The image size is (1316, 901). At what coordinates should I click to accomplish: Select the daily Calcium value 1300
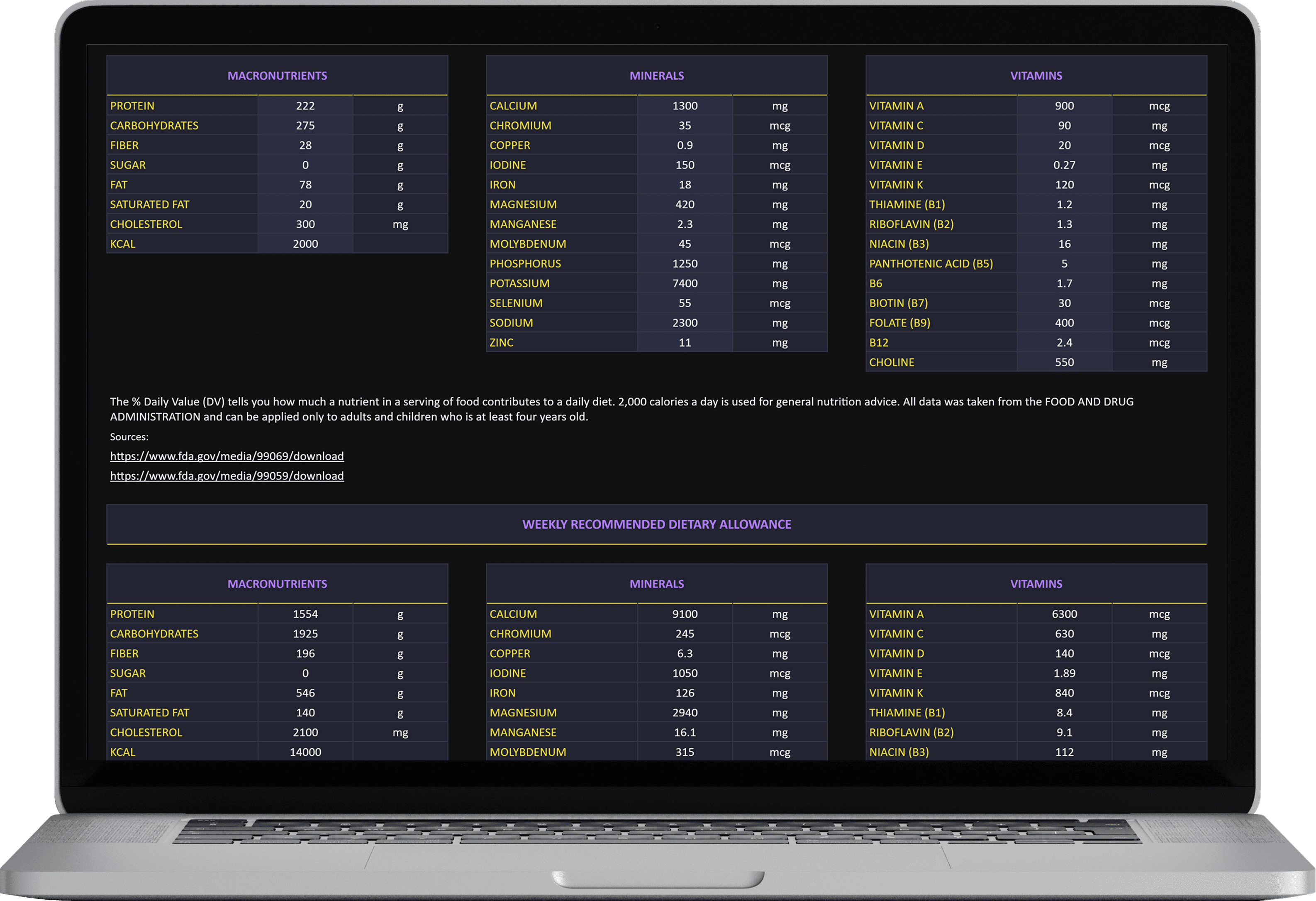pyautogui.click(x=685, y=106)
